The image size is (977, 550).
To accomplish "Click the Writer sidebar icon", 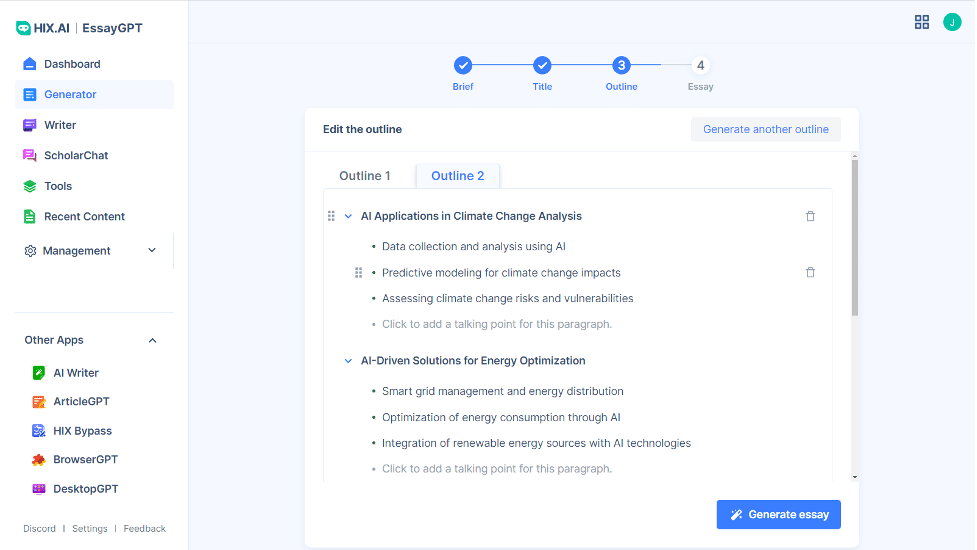I will 29,125.
